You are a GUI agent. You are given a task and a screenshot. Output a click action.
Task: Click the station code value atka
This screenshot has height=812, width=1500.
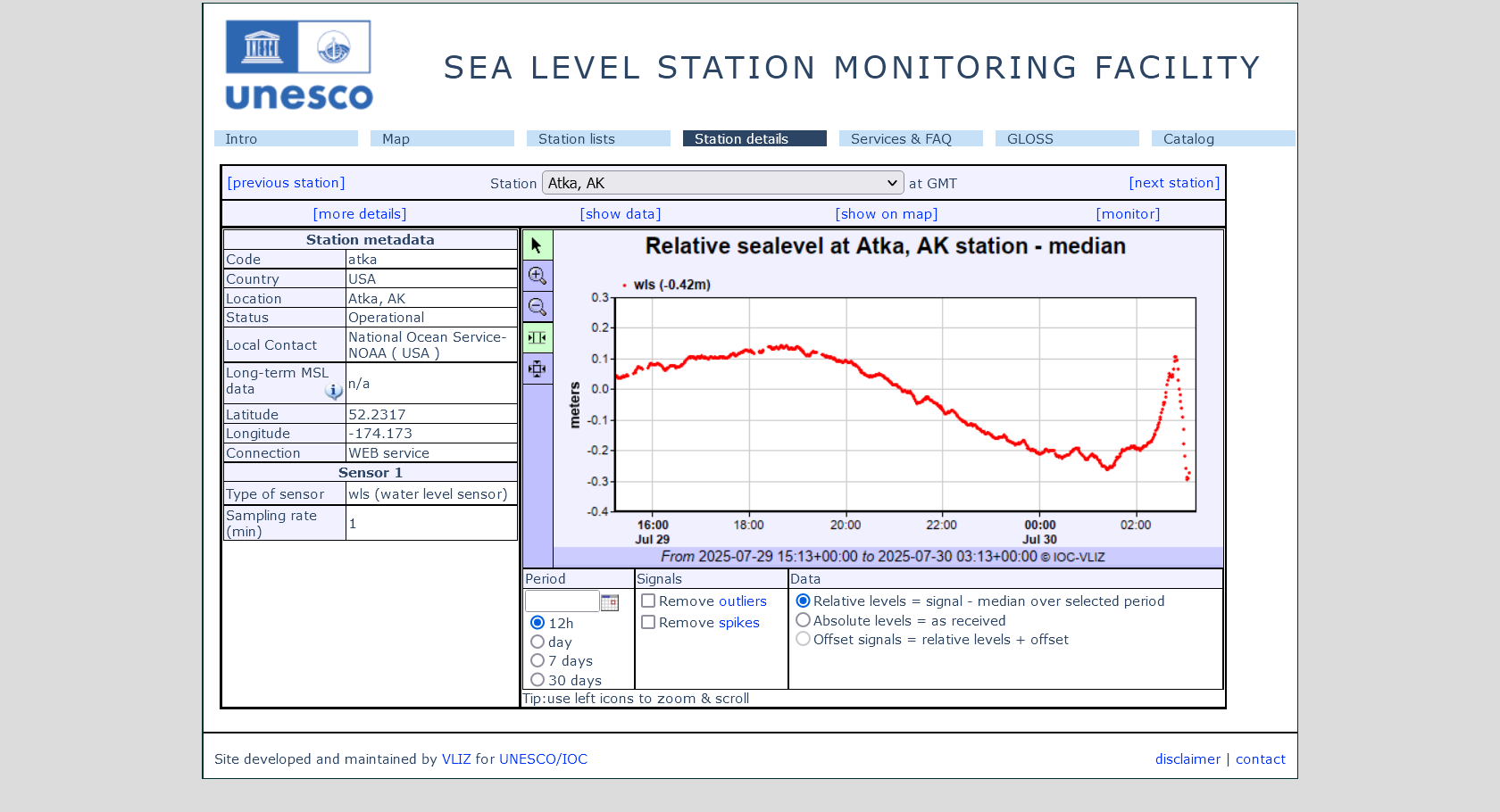tap(431, 260)
